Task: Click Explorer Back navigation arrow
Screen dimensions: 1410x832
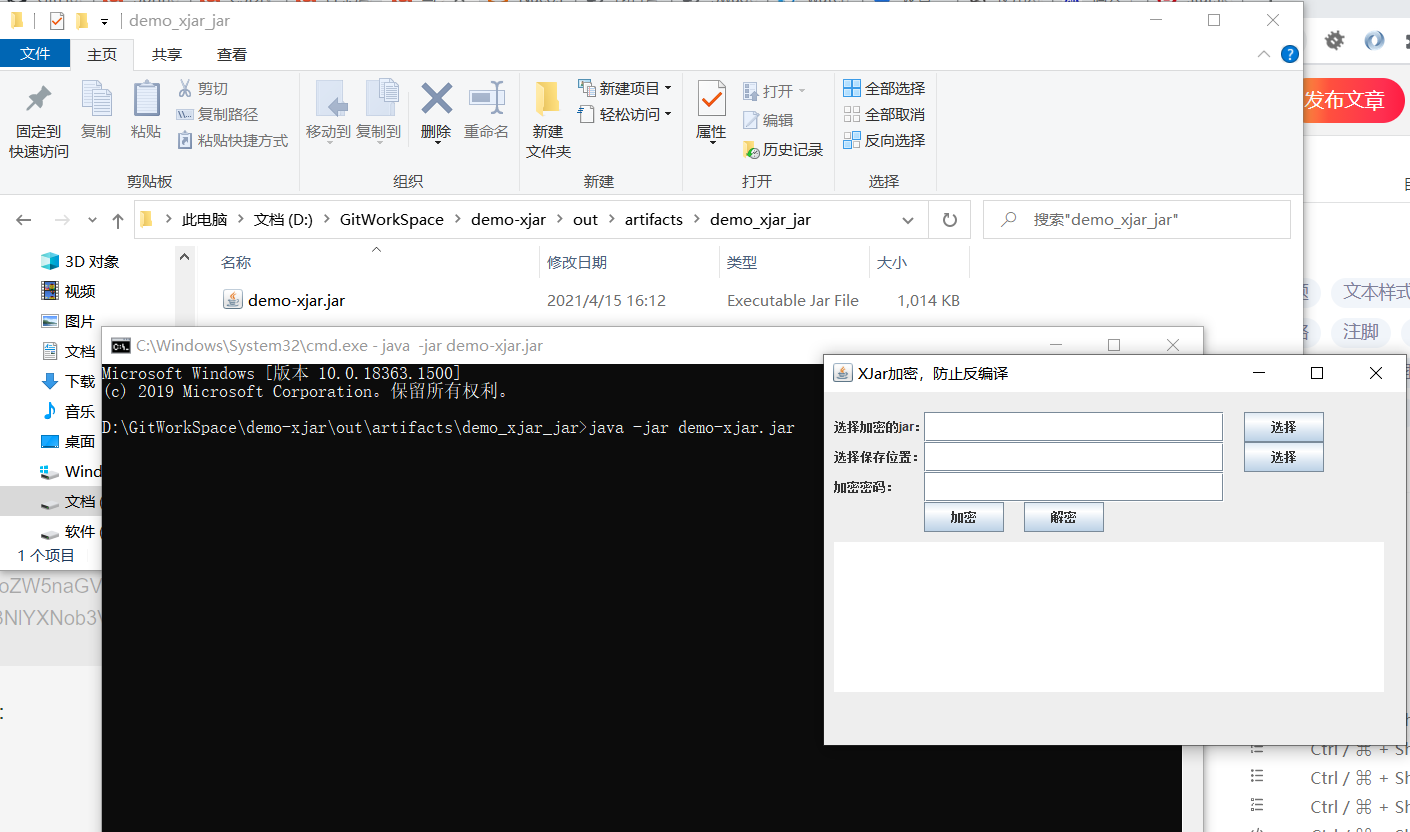Action: pyautogui.click(x=24, y=220)
